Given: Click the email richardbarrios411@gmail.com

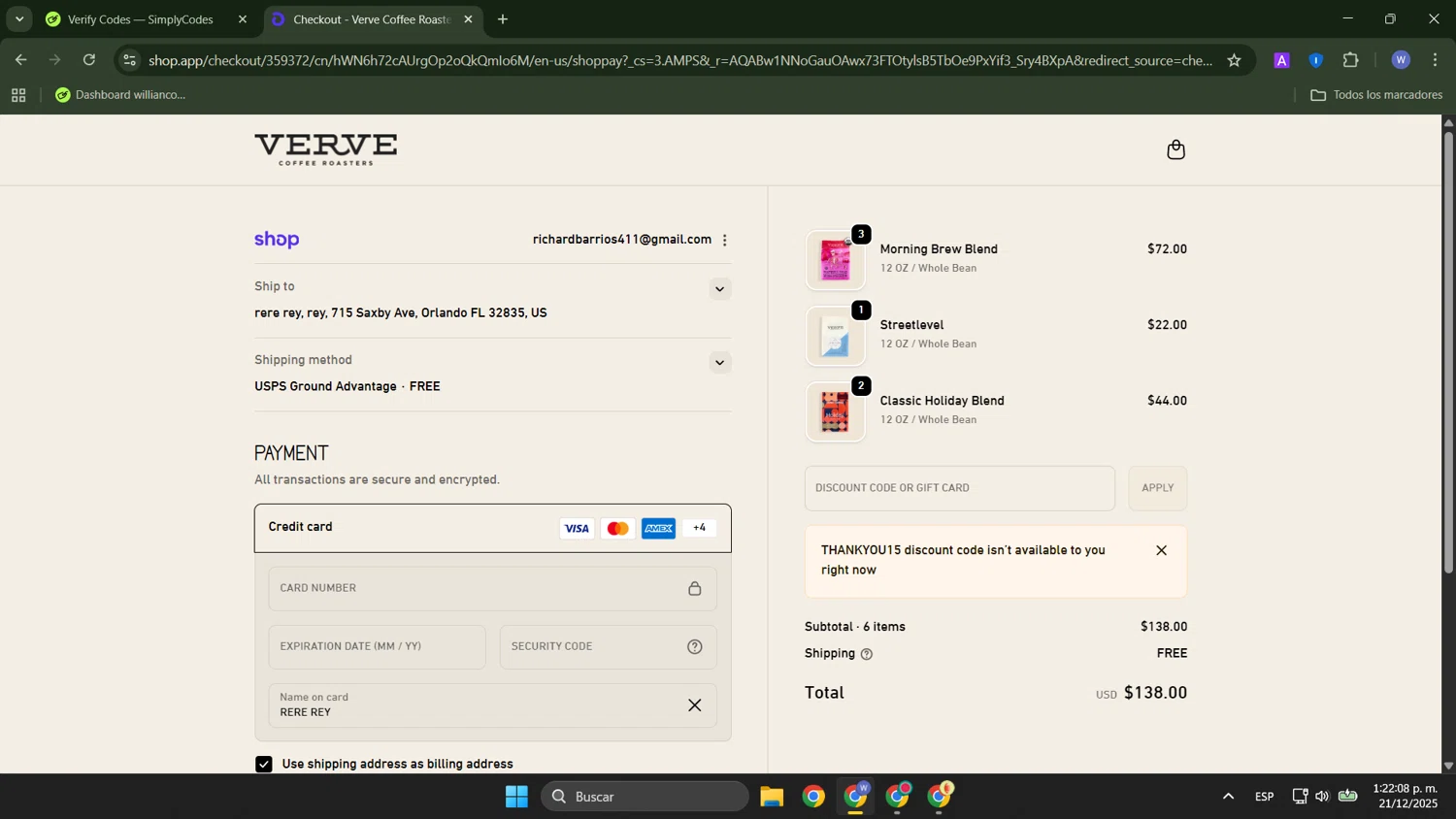Looking at the screenshot, I should tap(621, 240).
